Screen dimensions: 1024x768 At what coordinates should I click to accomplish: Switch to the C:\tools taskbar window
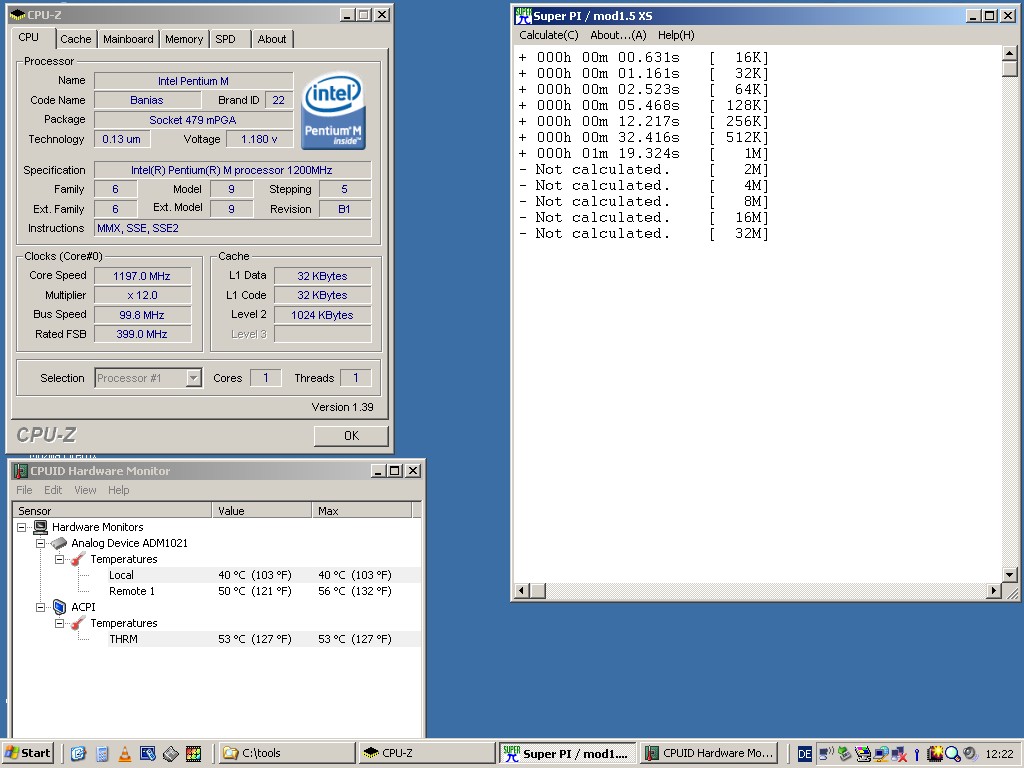(x=287, y=753)
